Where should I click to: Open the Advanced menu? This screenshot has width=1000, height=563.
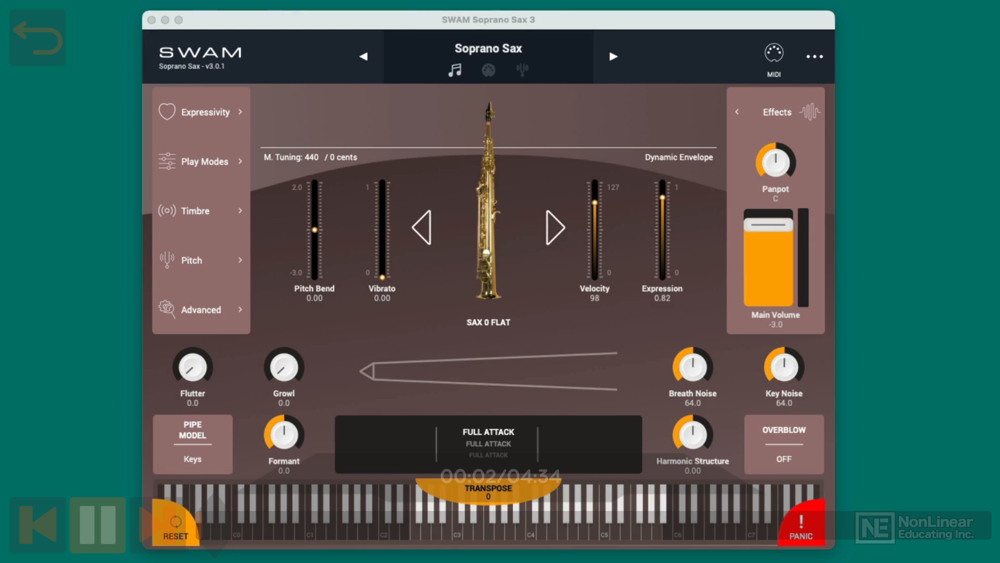[x=201, y=310]
